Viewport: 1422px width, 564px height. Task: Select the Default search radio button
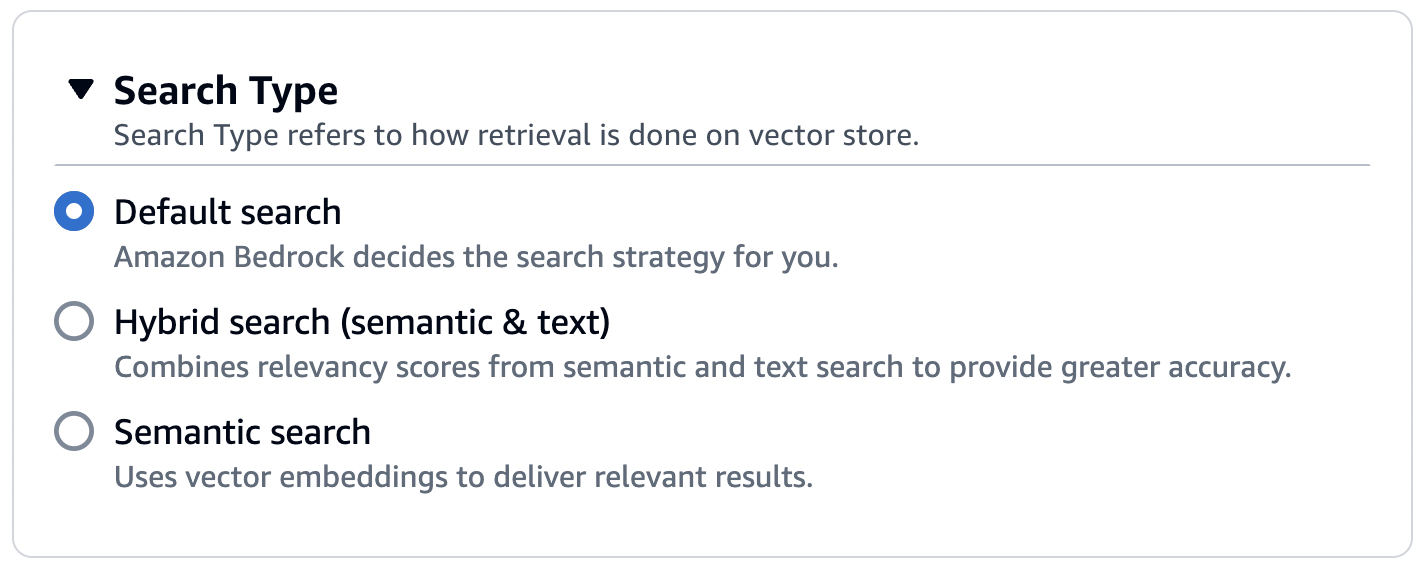pyautogui.click(x=74, y=212)
